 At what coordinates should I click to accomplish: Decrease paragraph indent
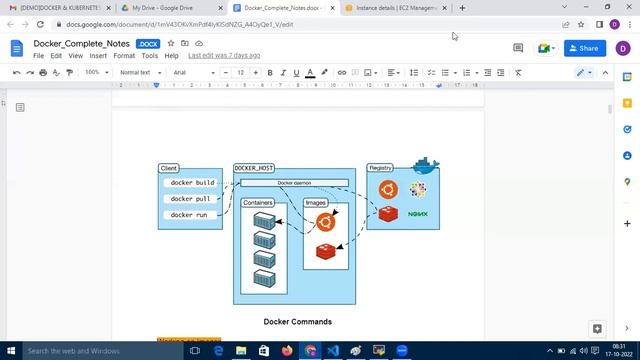point(488,73)
